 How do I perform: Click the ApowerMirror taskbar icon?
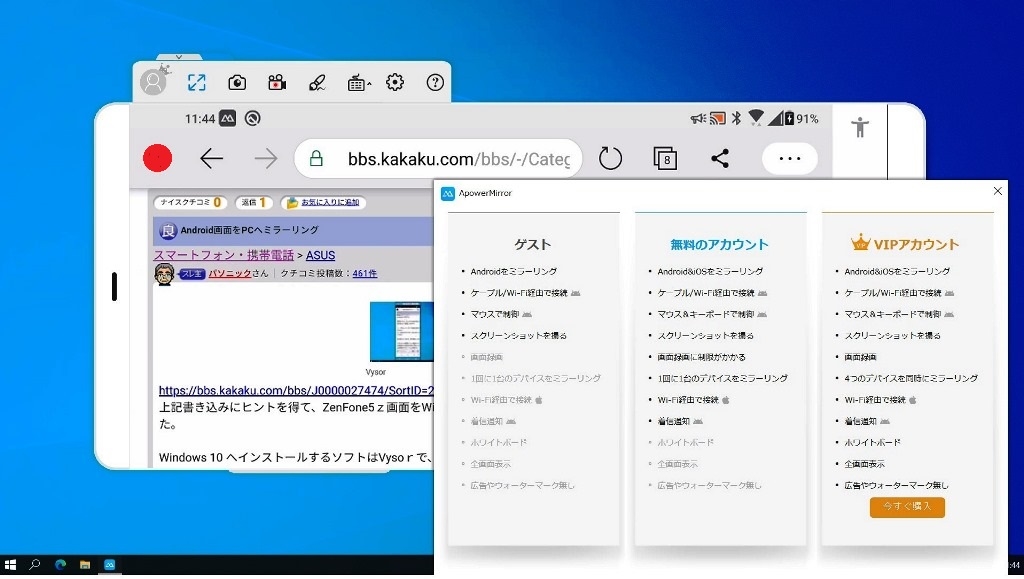110,565
